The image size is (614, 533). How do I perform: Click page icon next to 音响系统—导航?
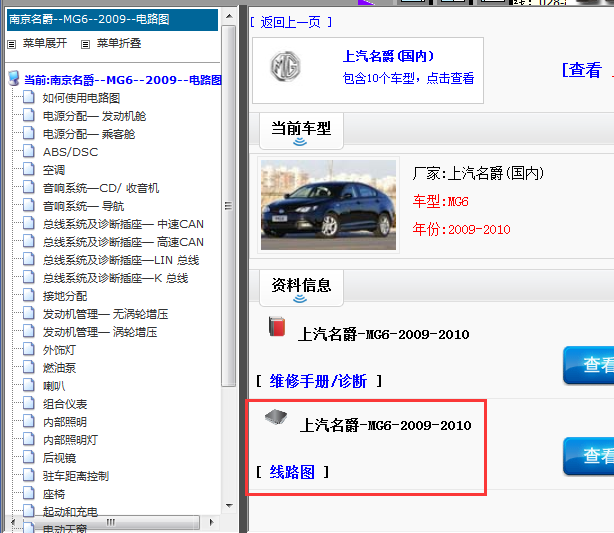pyautogui.click(x=29, y=205)
